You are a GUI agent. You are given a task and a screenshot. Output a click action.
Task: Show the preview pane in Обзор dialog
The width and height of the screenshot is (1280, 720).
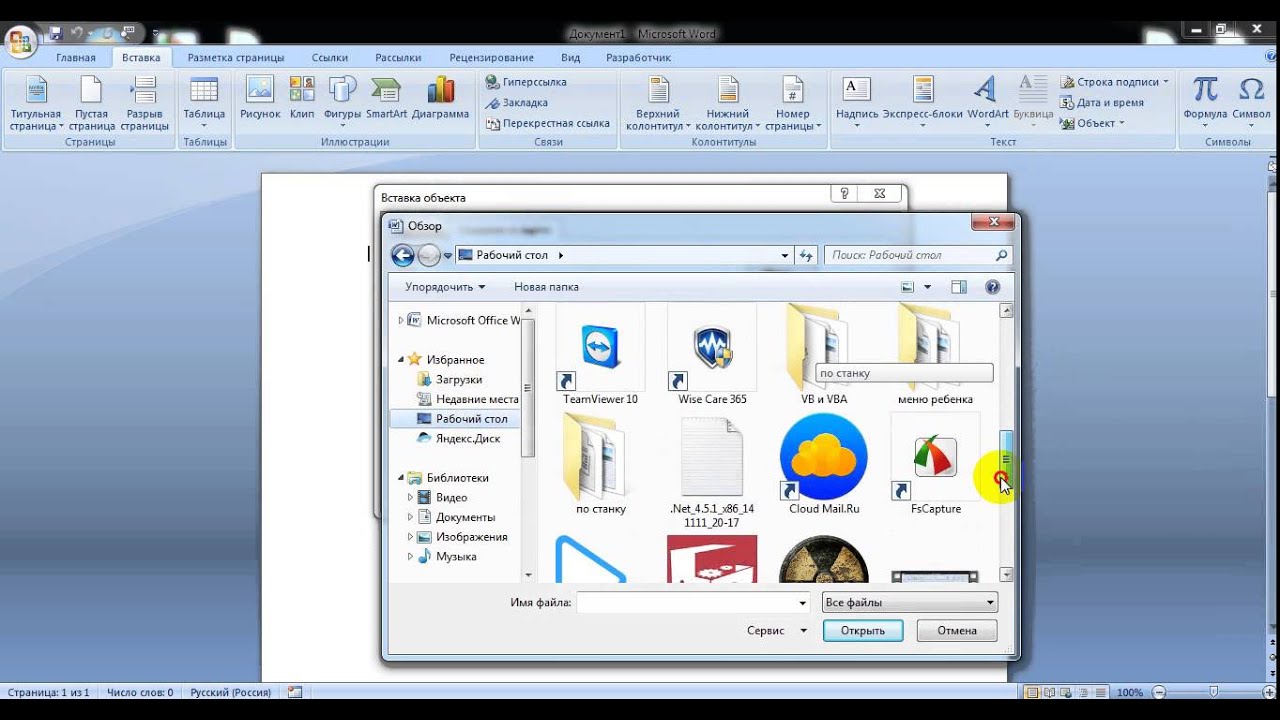click(959, 287)
